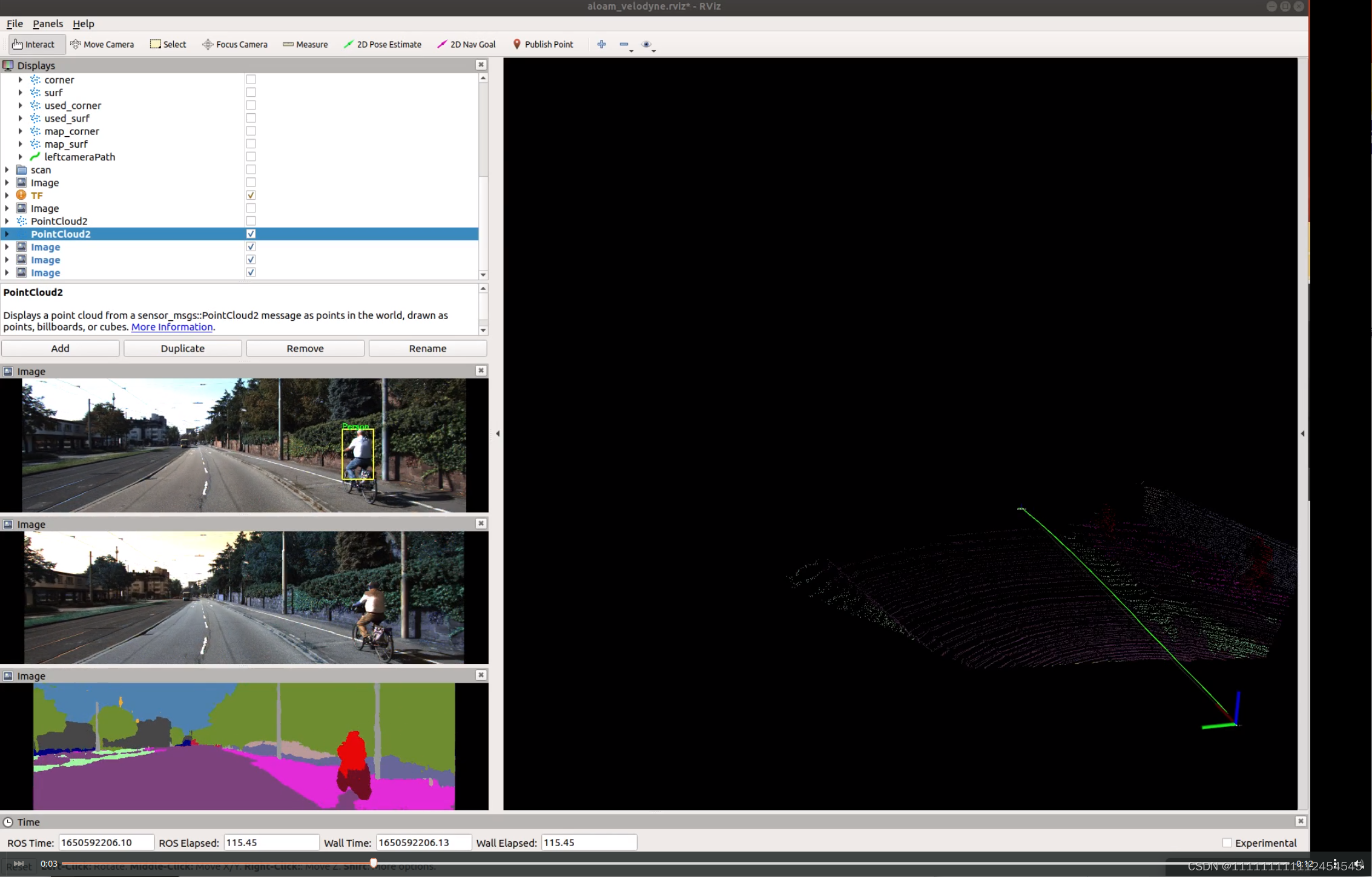Expand the map_corner display entry
Viewport: 1372px width, 877px height.
21,131
